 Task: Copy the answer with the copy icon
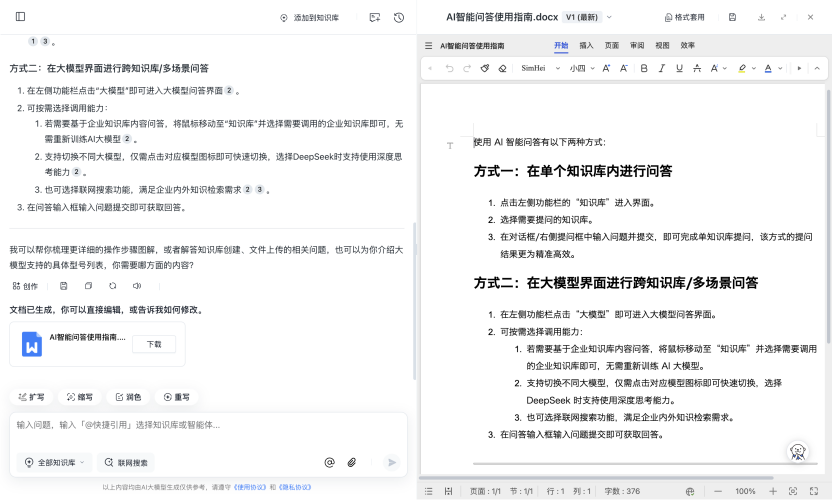(88, 286)
